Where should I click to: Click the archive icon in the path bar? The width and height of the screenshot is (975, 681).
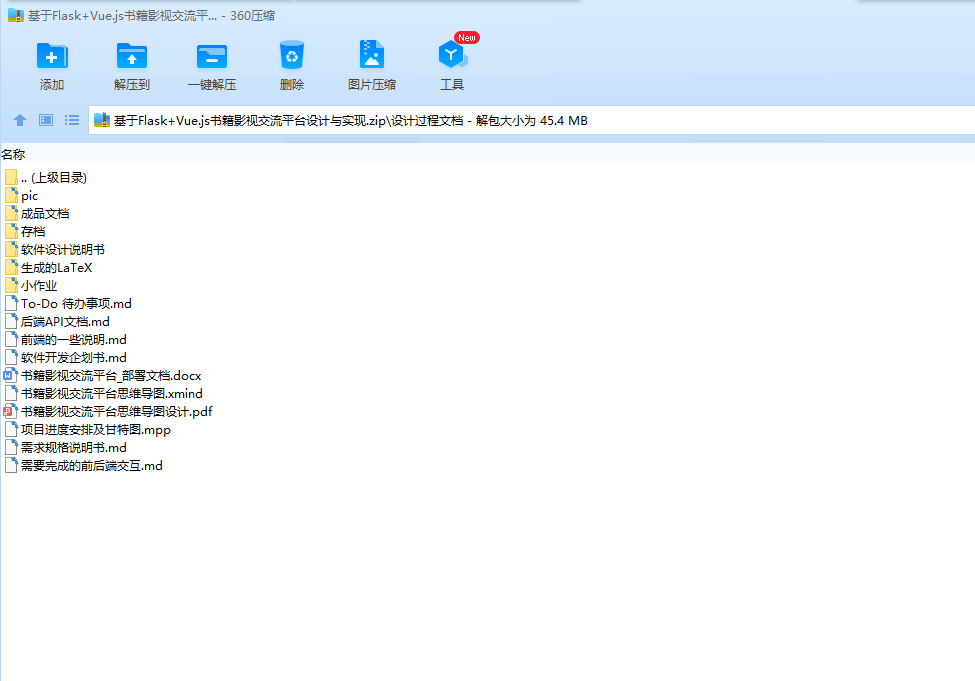pos(102,120)
